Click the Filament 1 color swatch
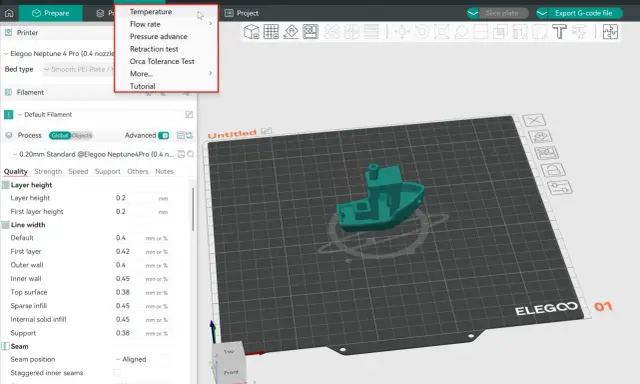This screenshot has height=384, width=640. [x=9, y=115]
